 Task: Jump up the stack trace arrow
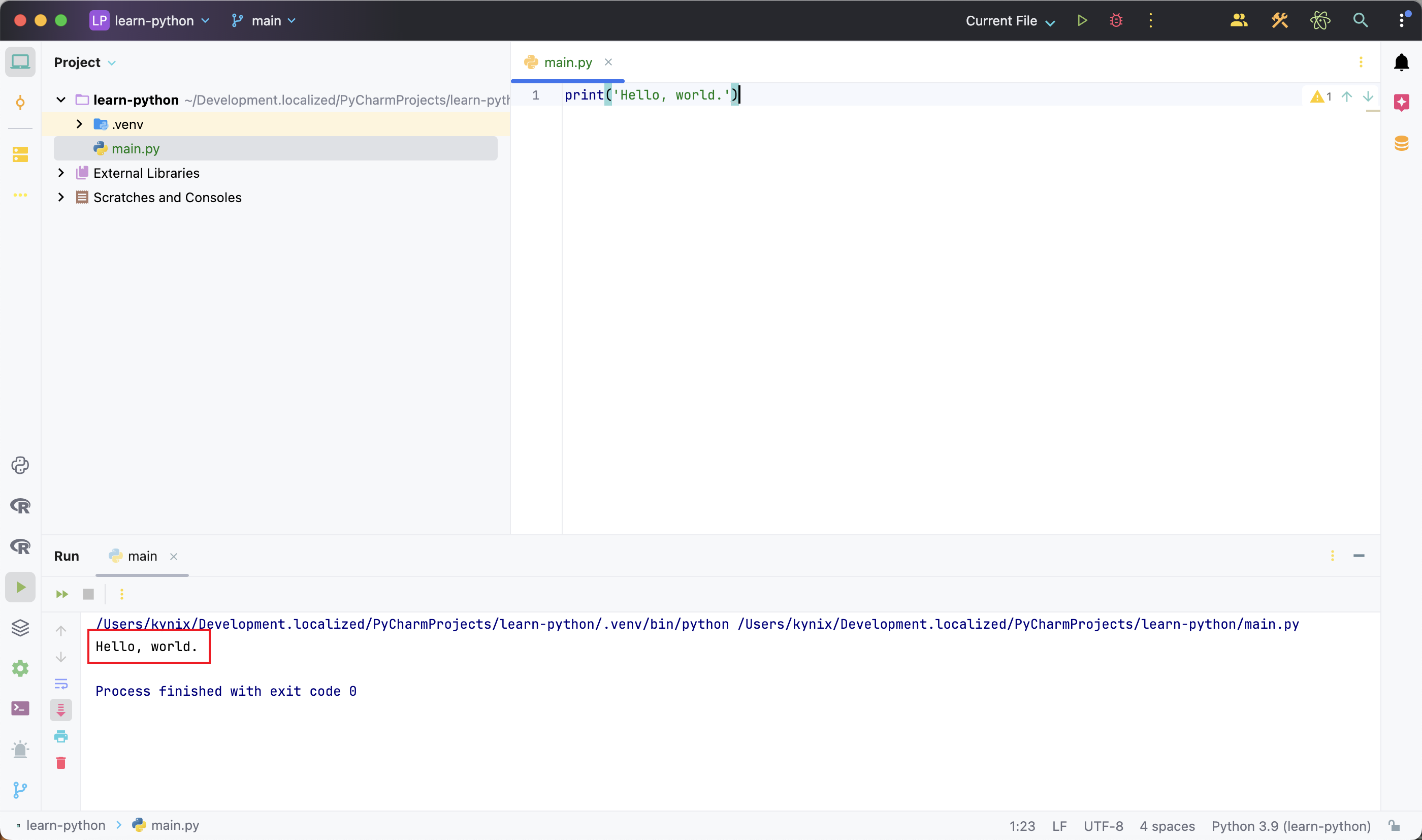click(x=61, y=631)
